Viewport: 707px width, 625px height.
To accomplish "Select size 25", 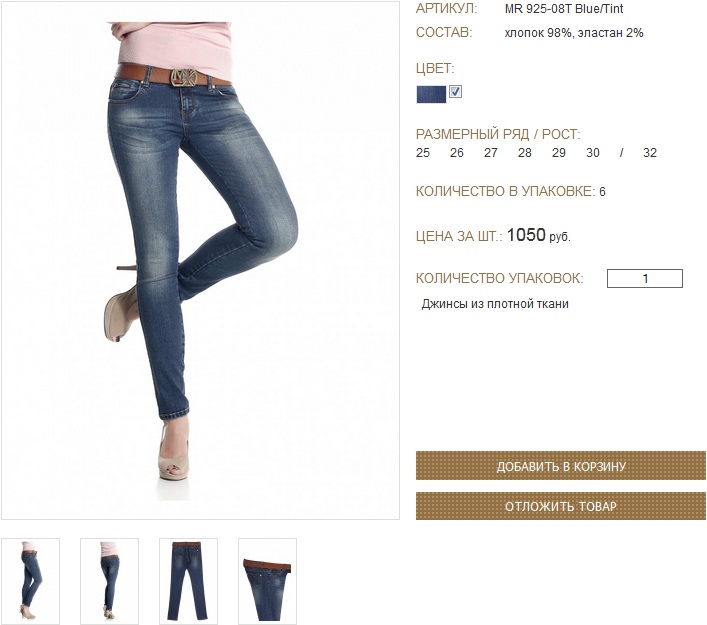I will pos(422,152).
